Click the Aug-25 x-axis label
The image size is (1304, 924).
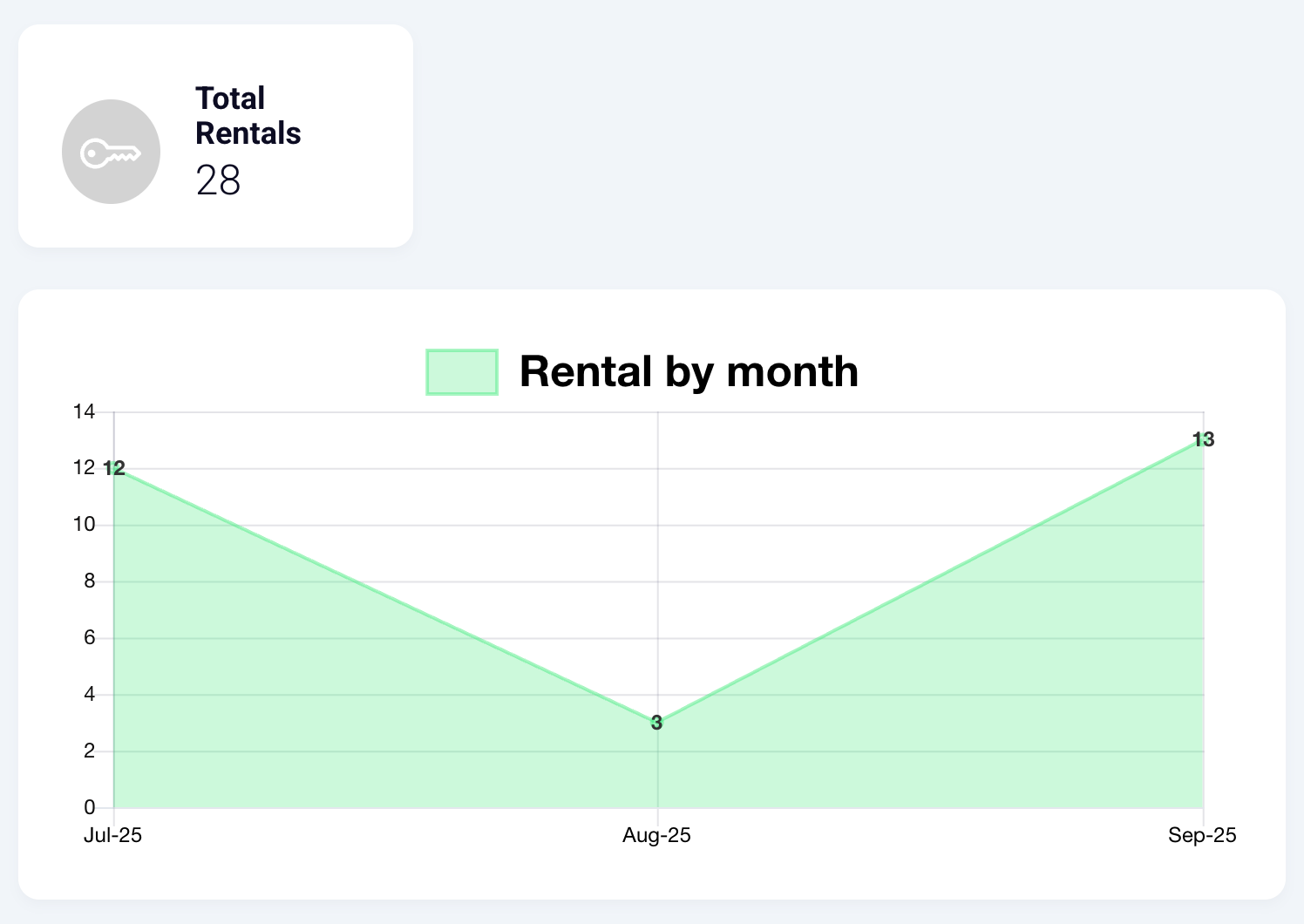point(656,835)
